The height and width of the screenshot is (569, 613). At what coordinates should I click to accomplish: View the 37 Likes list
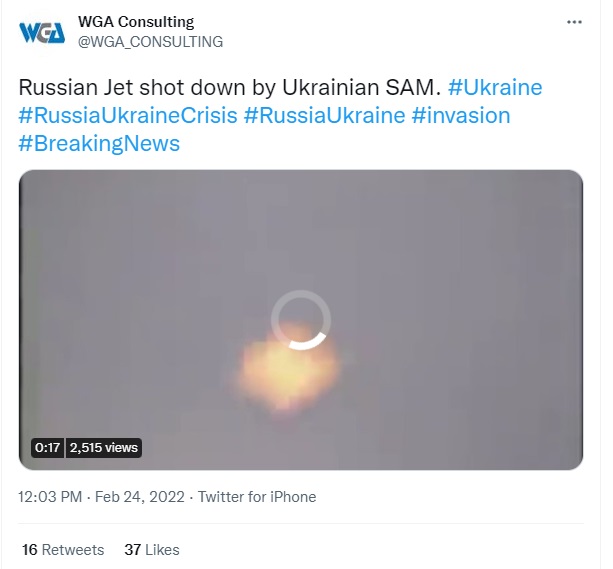[x=152, y=550]
